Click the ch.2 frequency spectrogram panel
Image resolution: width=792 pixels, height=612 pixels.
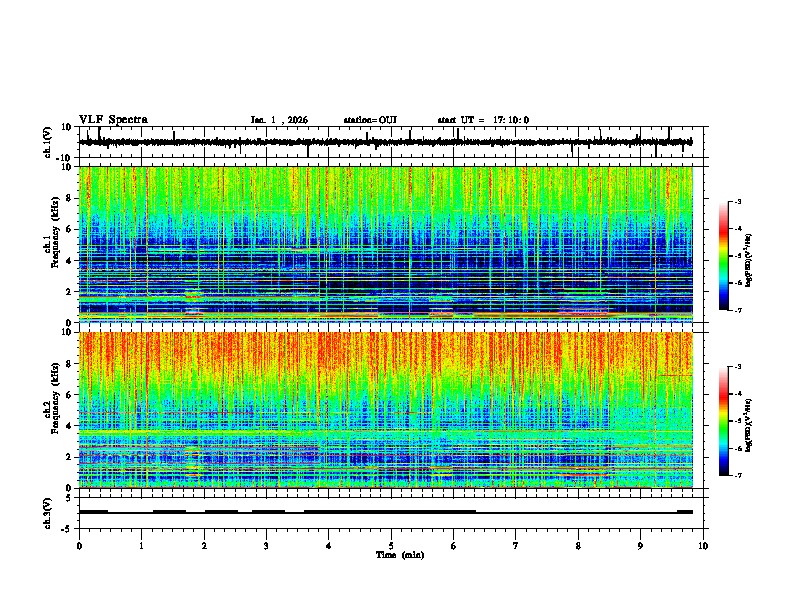[386, 410]
